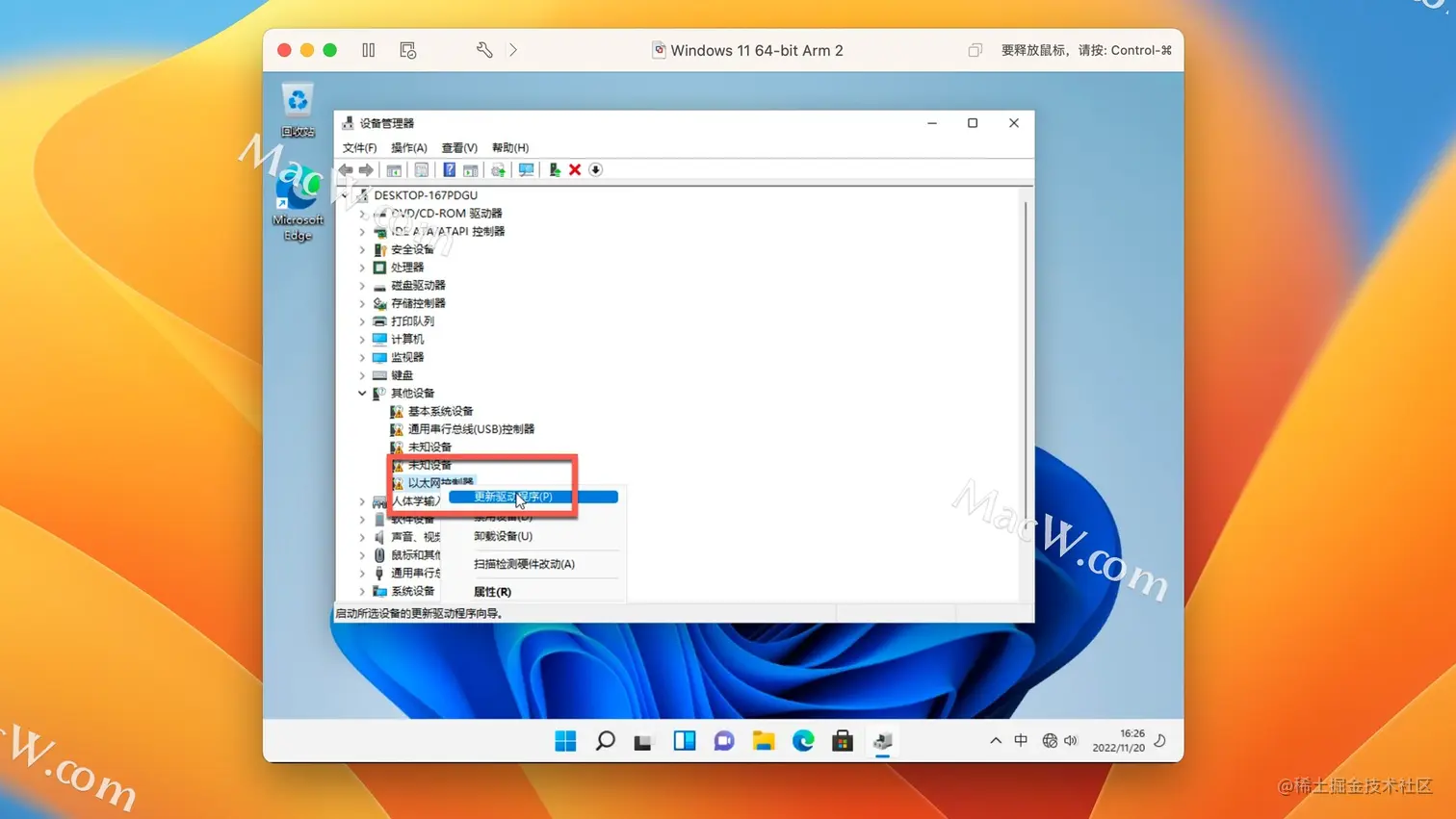The image size is (1456, 819).
Task: Open taskbar Search magnifier
Action: (605, 740)
